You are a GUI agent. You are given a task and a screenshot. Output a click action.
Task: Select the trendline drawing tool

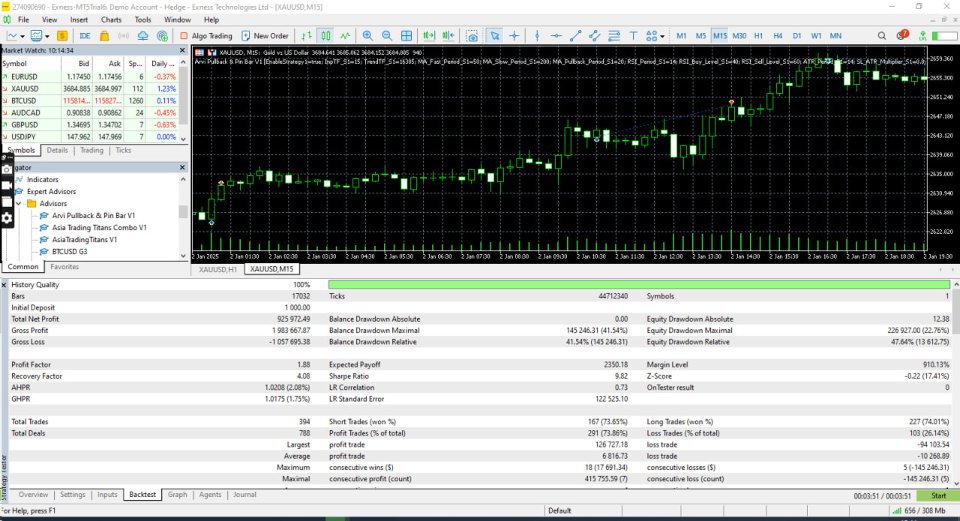click(x=576, y=36)
